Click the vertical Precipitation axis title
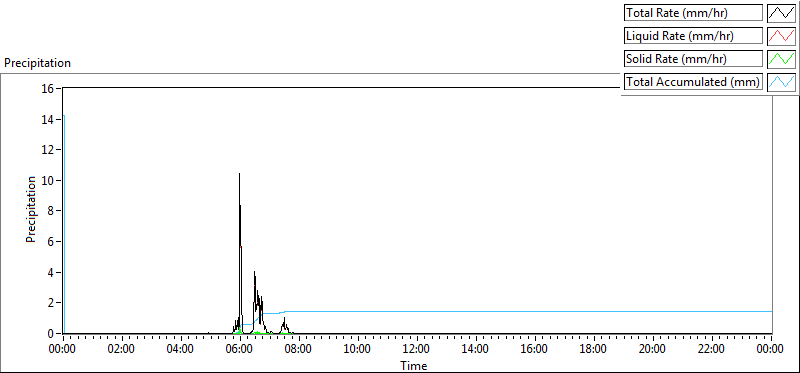 [x=31, y=209]
